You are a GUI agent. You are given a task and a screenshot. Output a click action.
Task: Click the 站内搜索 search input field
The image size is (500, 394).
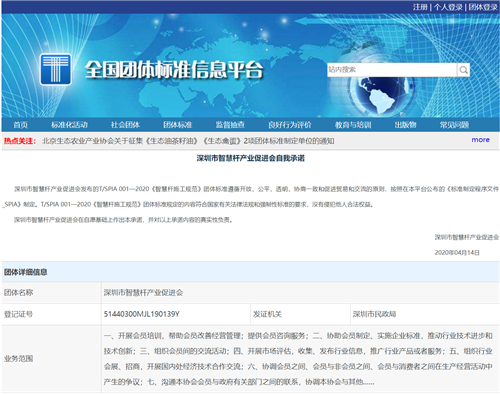point(392,70)
